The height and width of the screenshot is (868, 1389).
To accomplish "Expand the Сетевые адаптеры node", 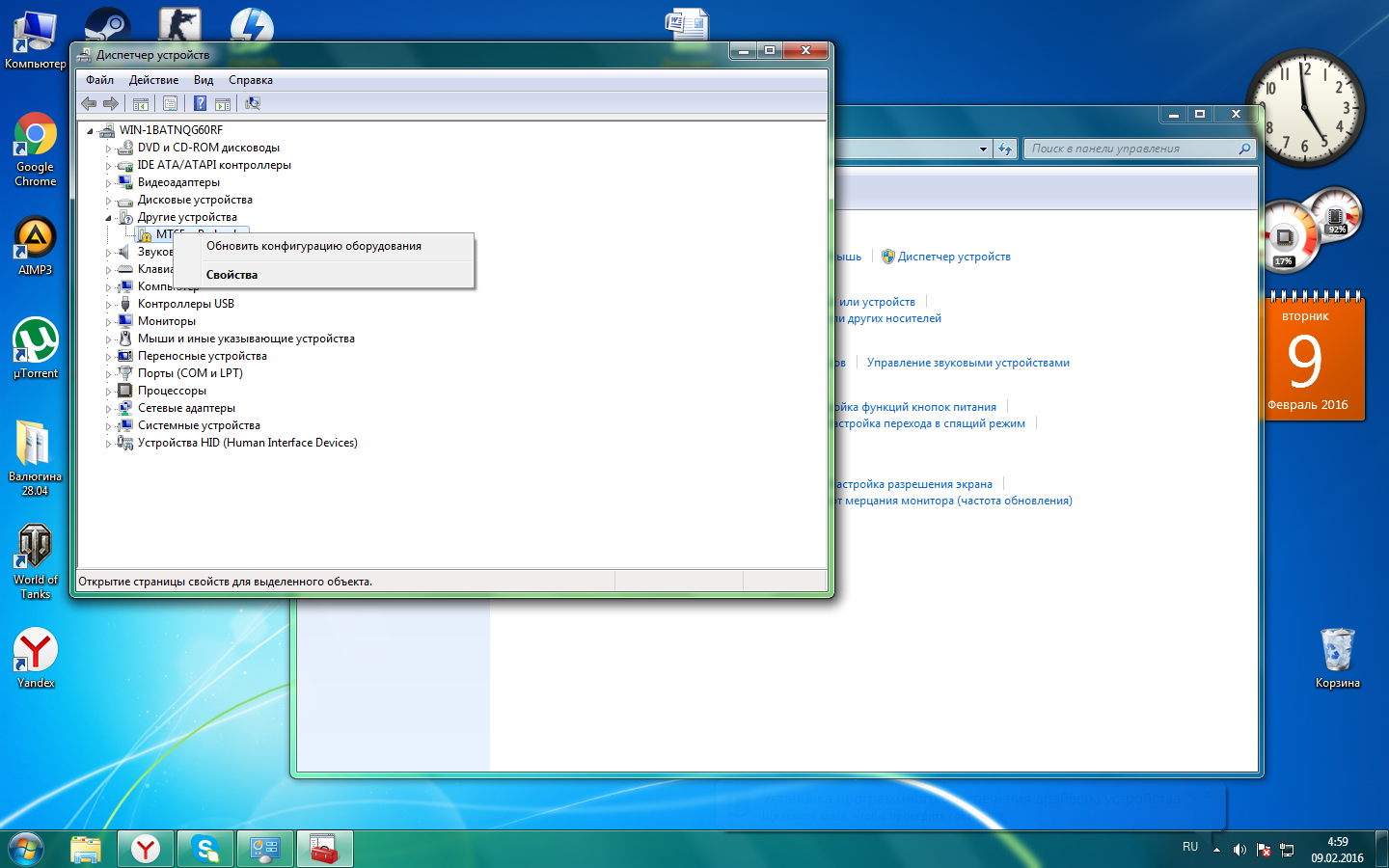I will coord(108,409).
